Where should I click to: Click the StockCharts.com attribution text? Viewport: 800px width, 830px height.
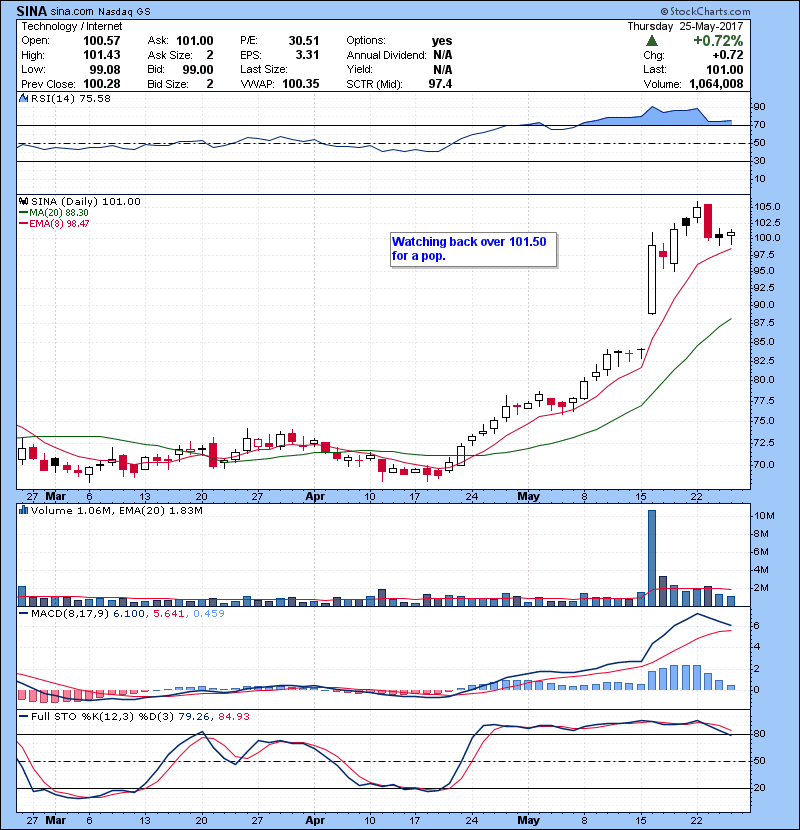coord(705,12)
